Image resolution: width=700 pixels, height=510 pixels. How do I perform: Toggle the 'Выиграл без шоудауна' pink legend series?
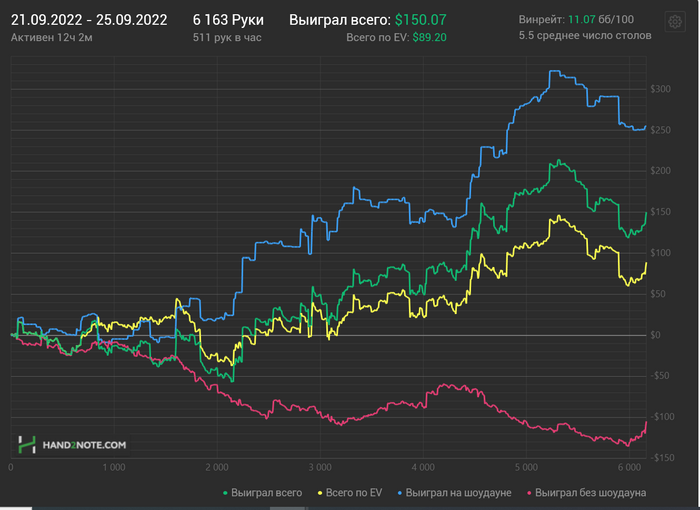586,493
